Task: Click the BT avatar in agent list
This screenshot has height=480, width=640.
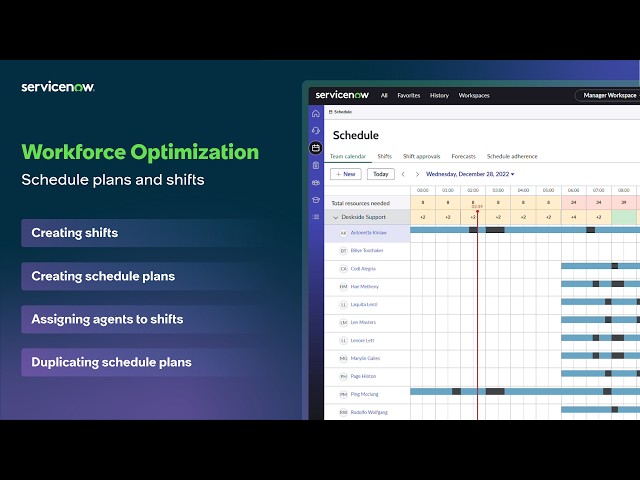Action: (343, 251)
